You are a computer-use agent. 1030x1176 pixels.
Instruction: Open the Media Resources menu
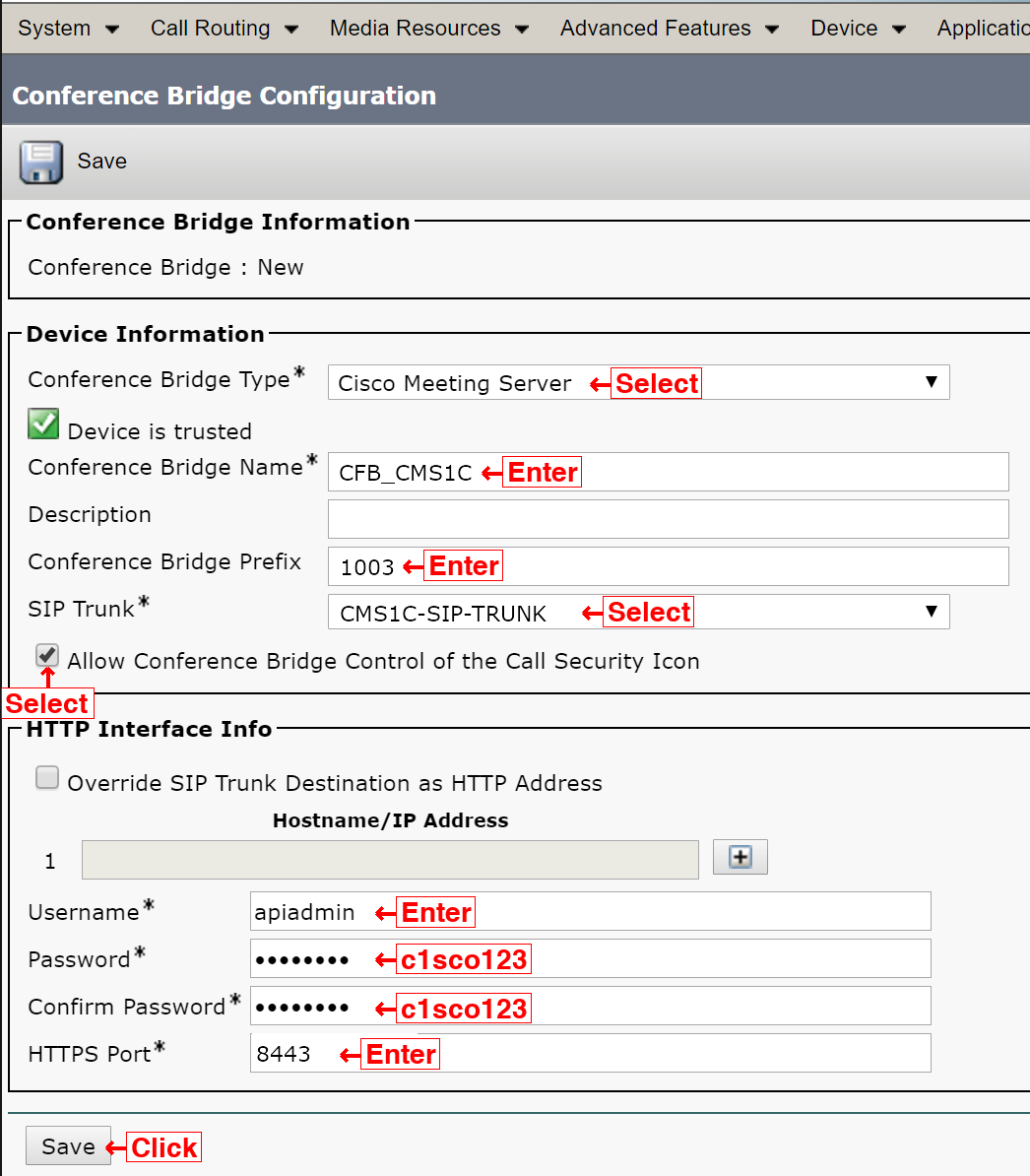(x=428, y=29)
